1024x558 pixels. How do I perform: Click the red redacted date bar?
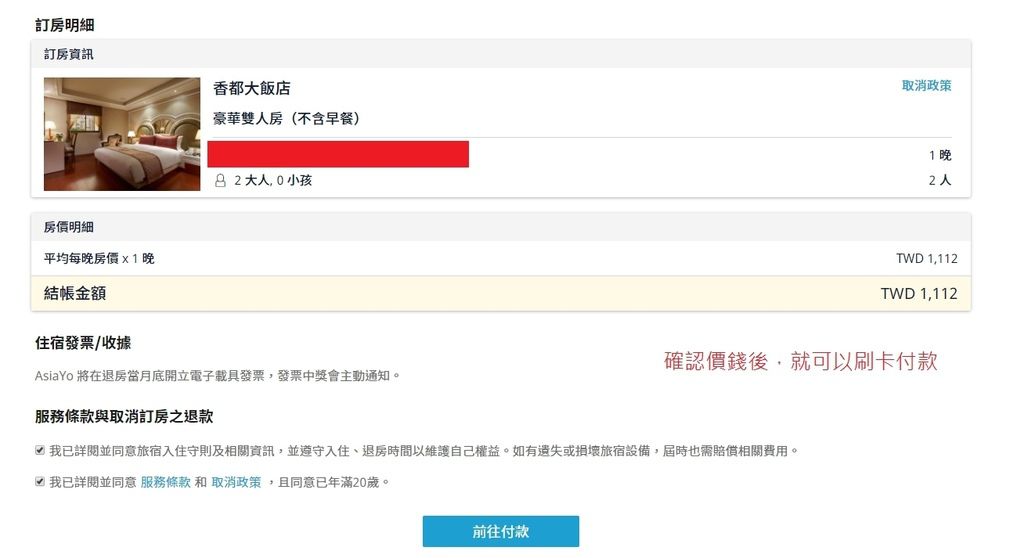tap(338, 154)
